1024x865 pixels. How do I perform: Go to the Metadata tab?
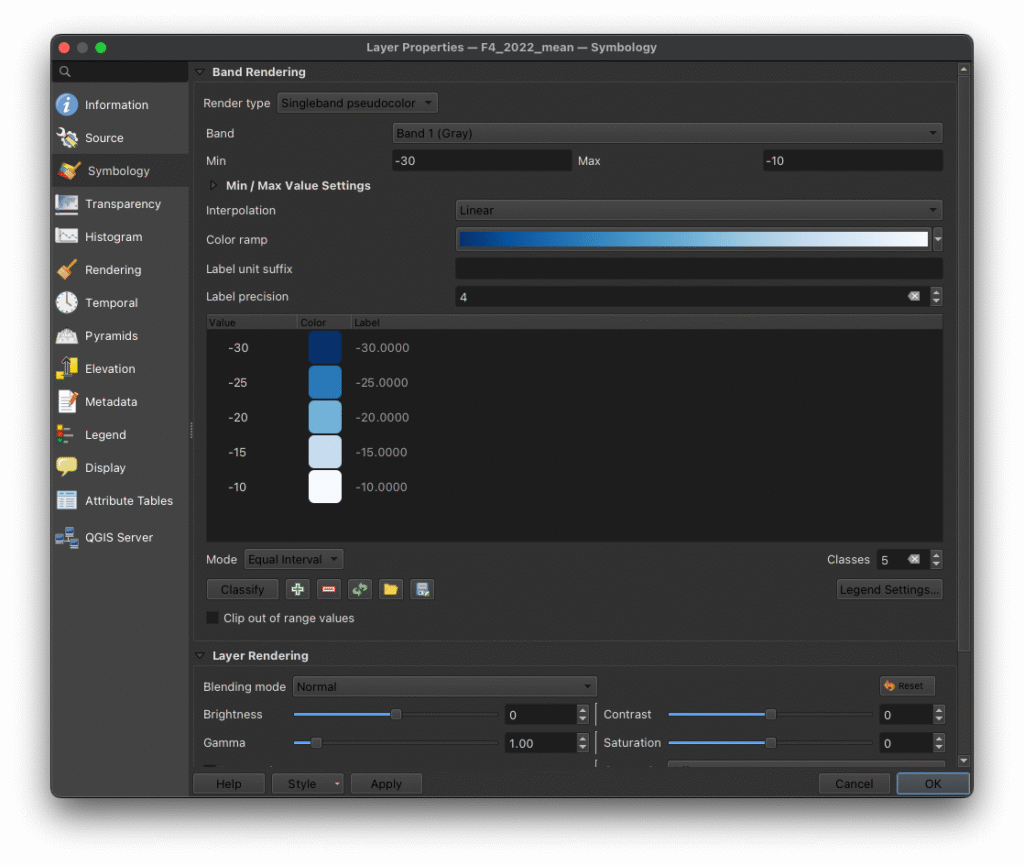[x=111, y=402]
